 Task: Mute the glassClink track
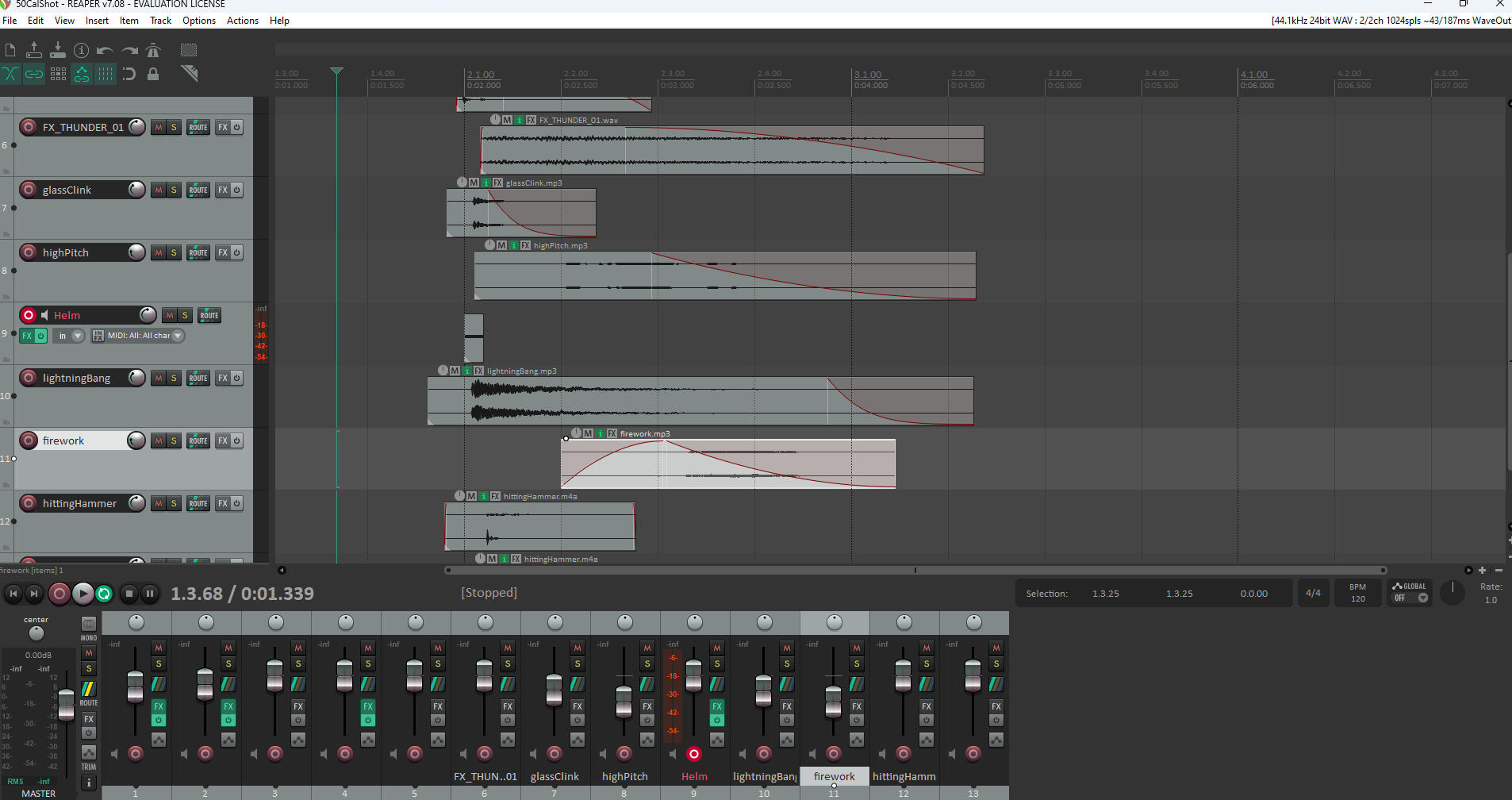pyautogui.click(x=159, y=190)
